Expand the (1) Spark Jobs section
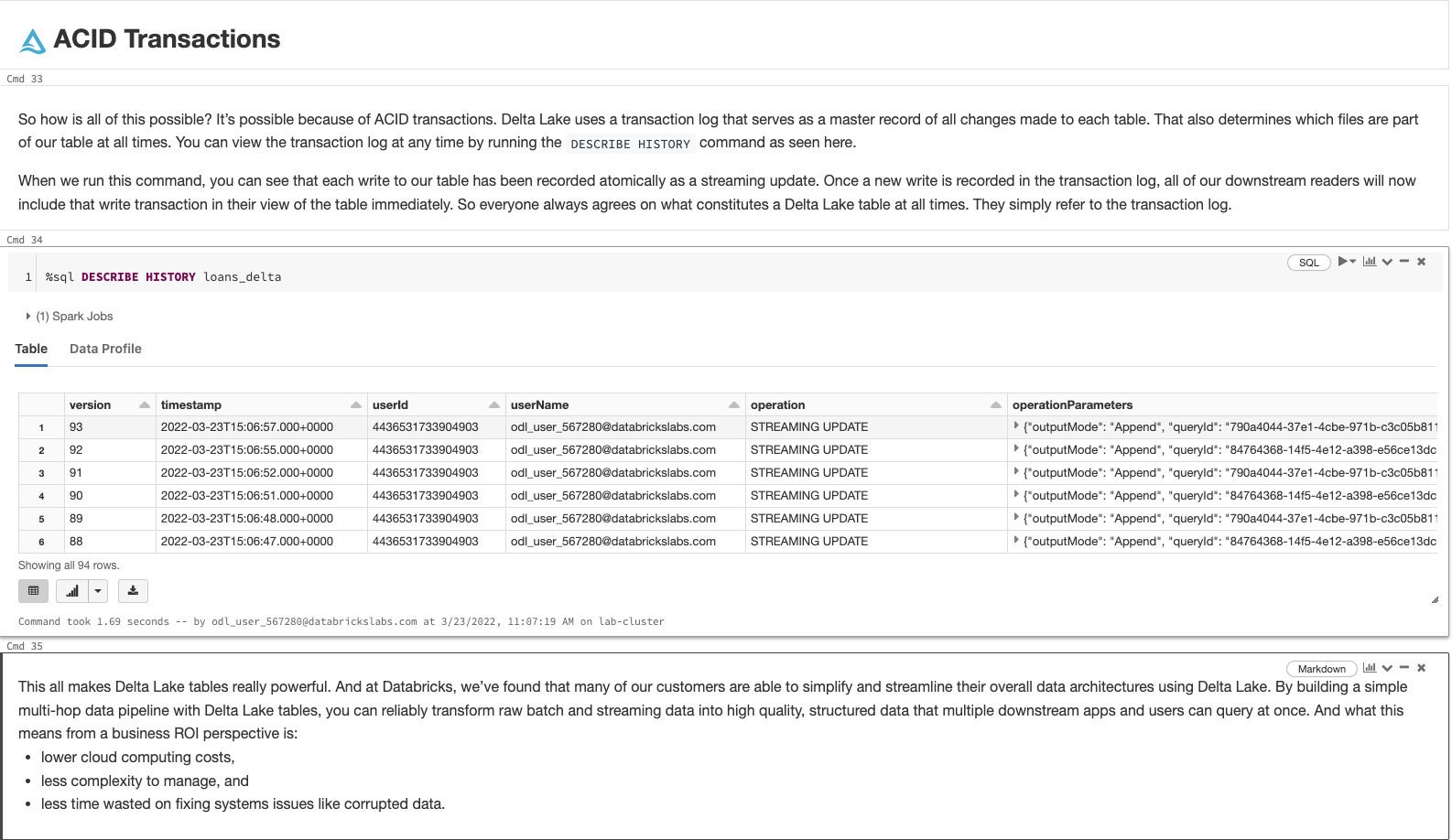Image resolution: width=1452 pixels, height=840 pixels. pyautogui.click(x=70, y=317)
